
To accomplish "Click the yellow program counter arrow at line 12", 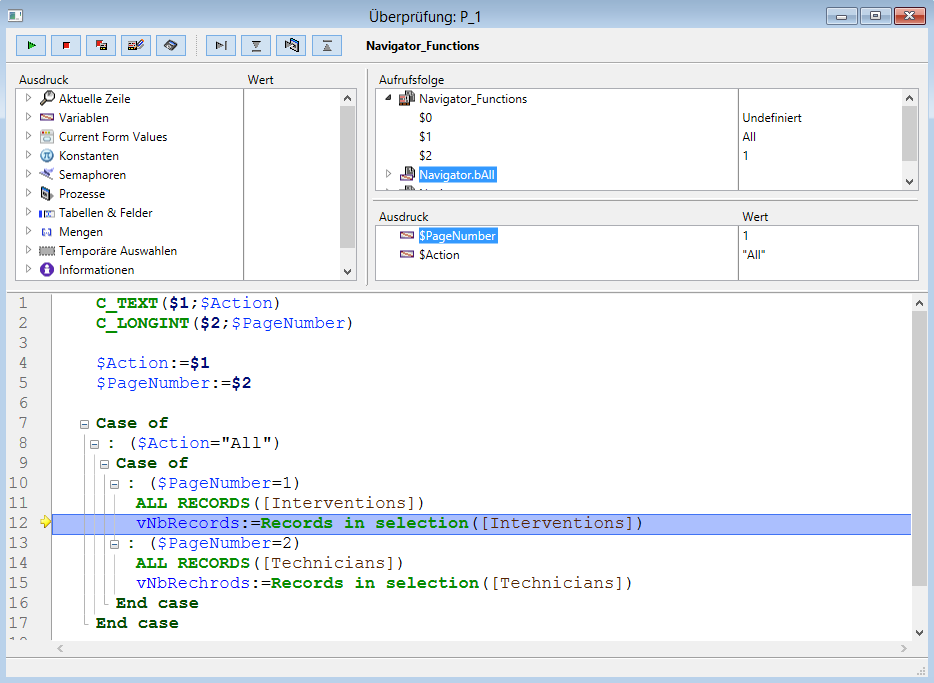I will (x=44, y=523).
